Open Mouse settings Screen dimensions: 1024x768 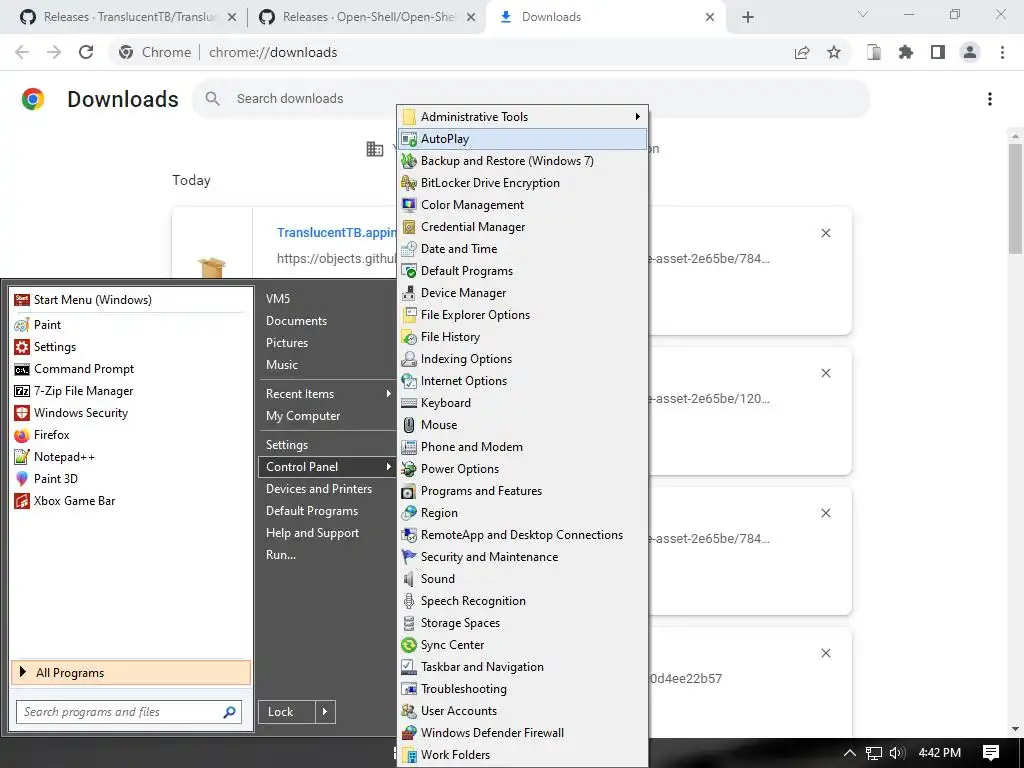click(x=522, y=424)
